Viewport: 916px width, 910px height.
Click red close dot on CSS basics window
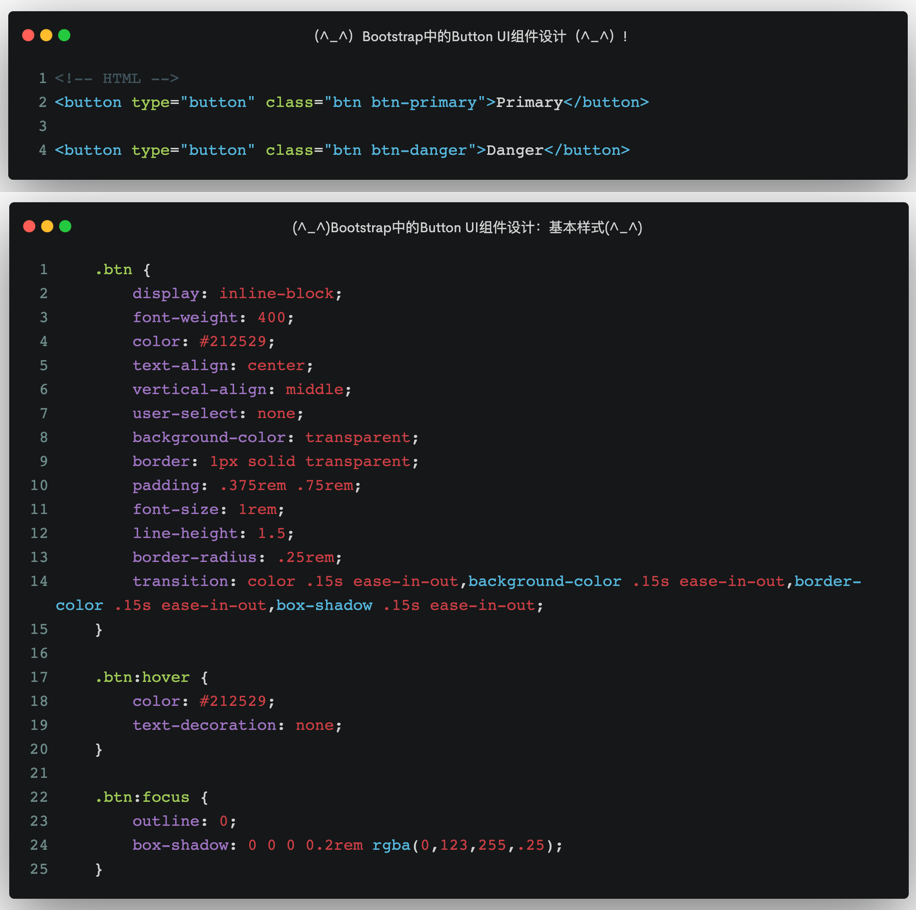(29, 227)
